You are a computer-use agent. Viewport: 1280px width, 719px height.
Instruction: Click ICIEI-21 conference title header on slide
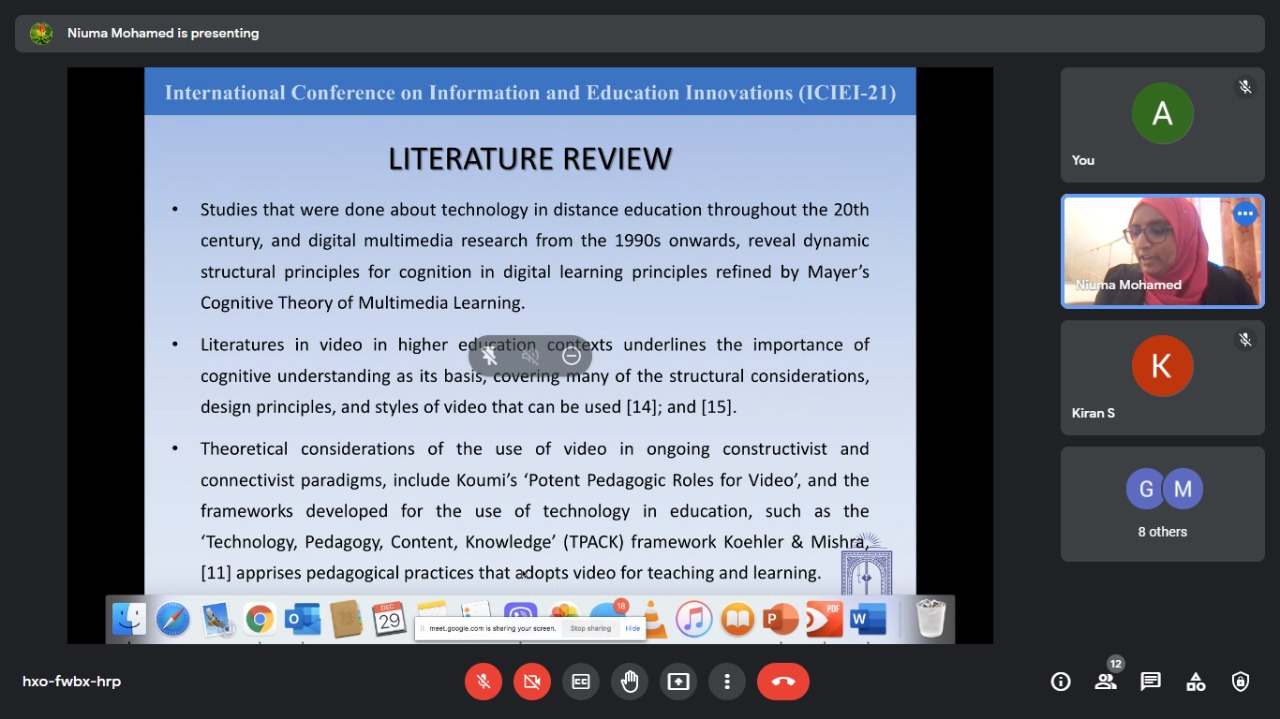coord(530,93)
